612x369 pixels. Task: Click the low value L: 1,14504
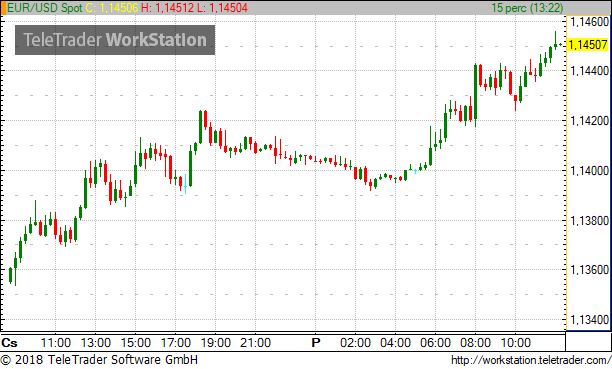click(x=222, y=8)
